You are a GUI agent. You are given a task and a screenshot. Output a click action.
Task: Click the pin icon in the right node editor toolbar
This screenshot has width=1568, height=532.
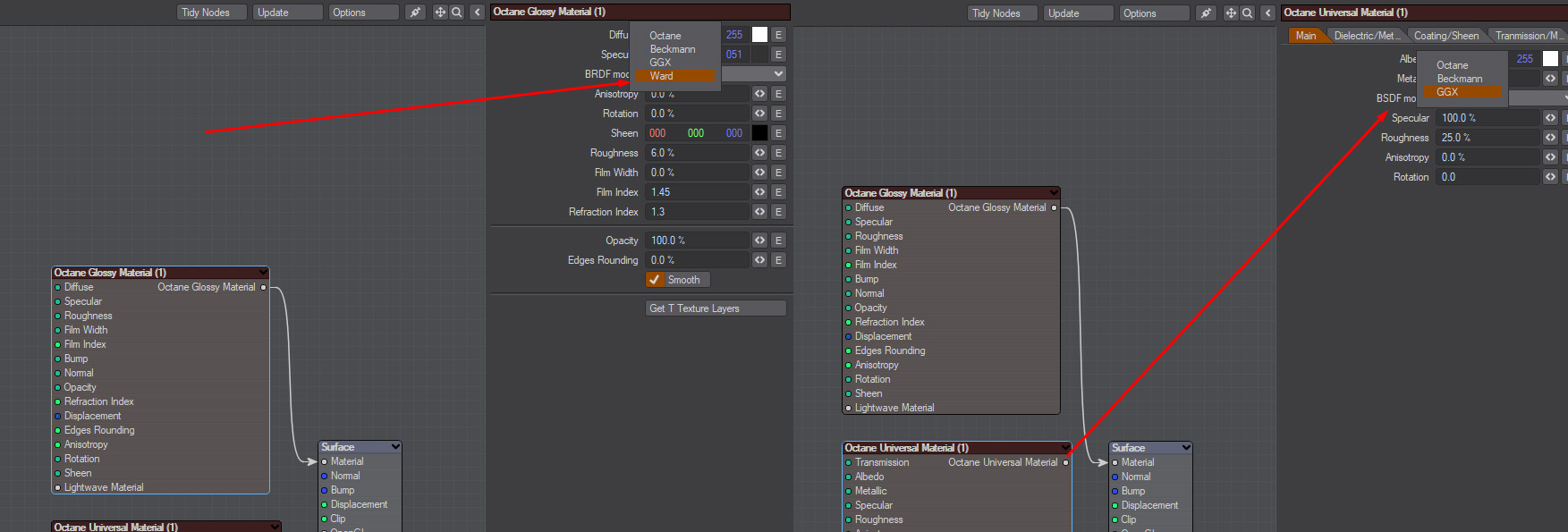click(1206, 13)
